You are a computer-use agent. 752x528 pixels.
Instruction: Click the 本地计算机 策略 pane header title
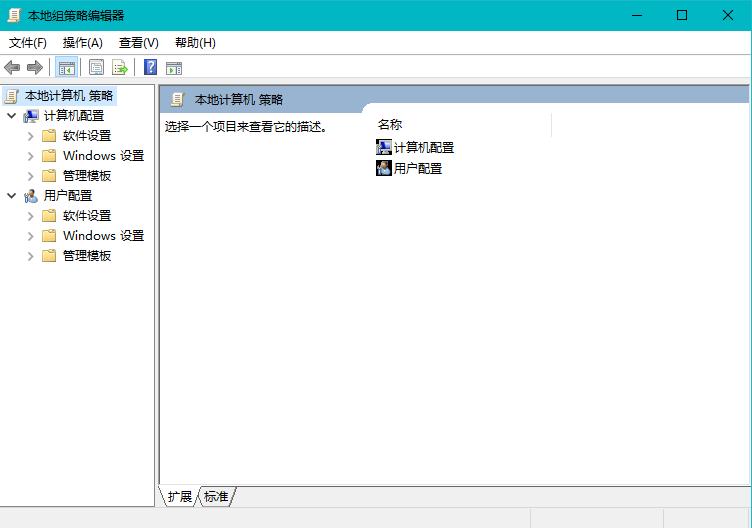pos(239,100)
